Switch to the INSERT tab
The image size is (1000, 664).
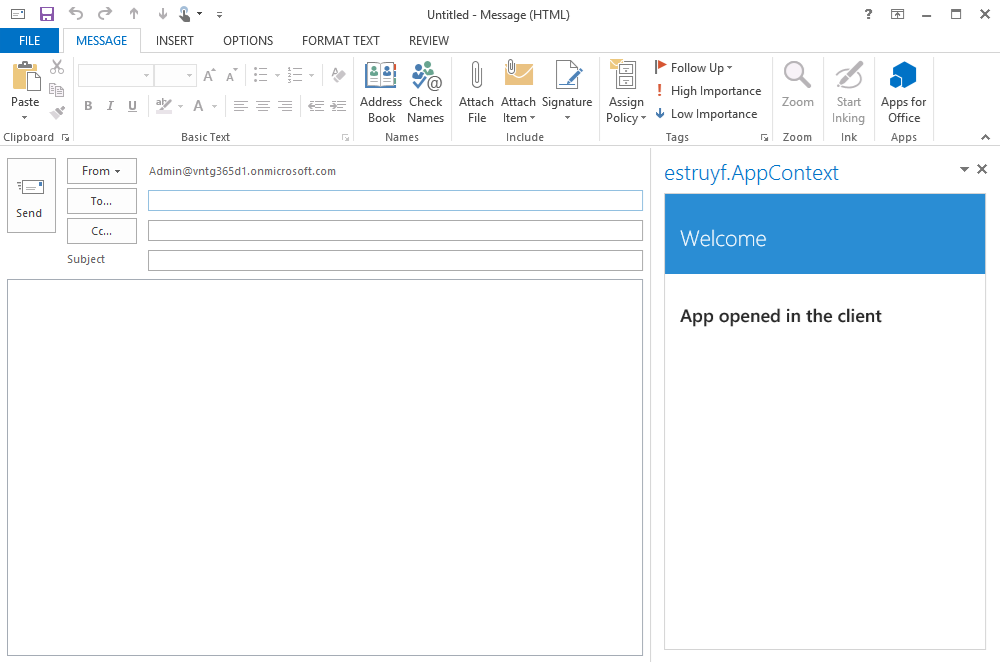click(174, 41)
